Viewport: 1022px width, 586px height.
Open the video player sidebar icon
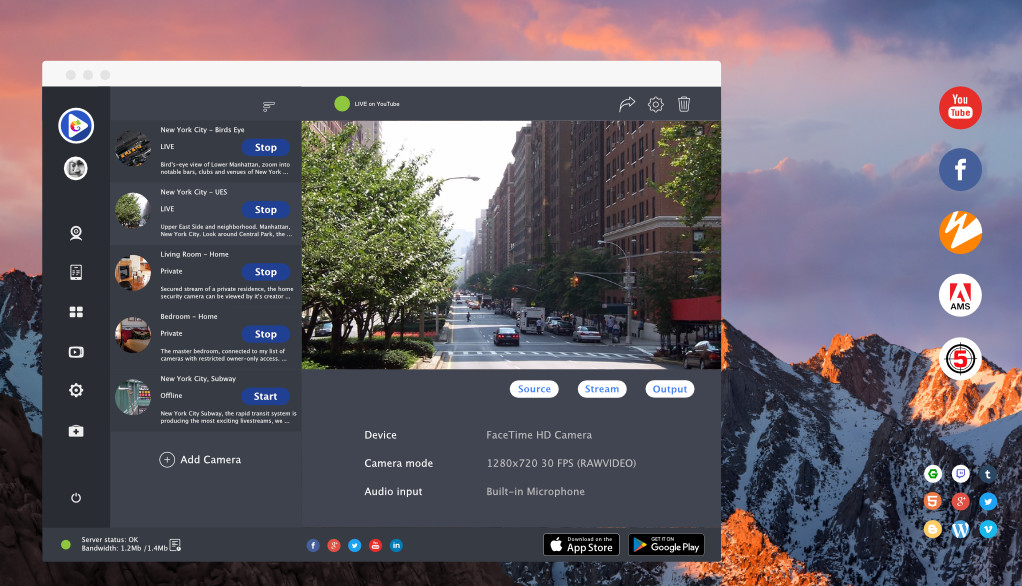(76, 352)
